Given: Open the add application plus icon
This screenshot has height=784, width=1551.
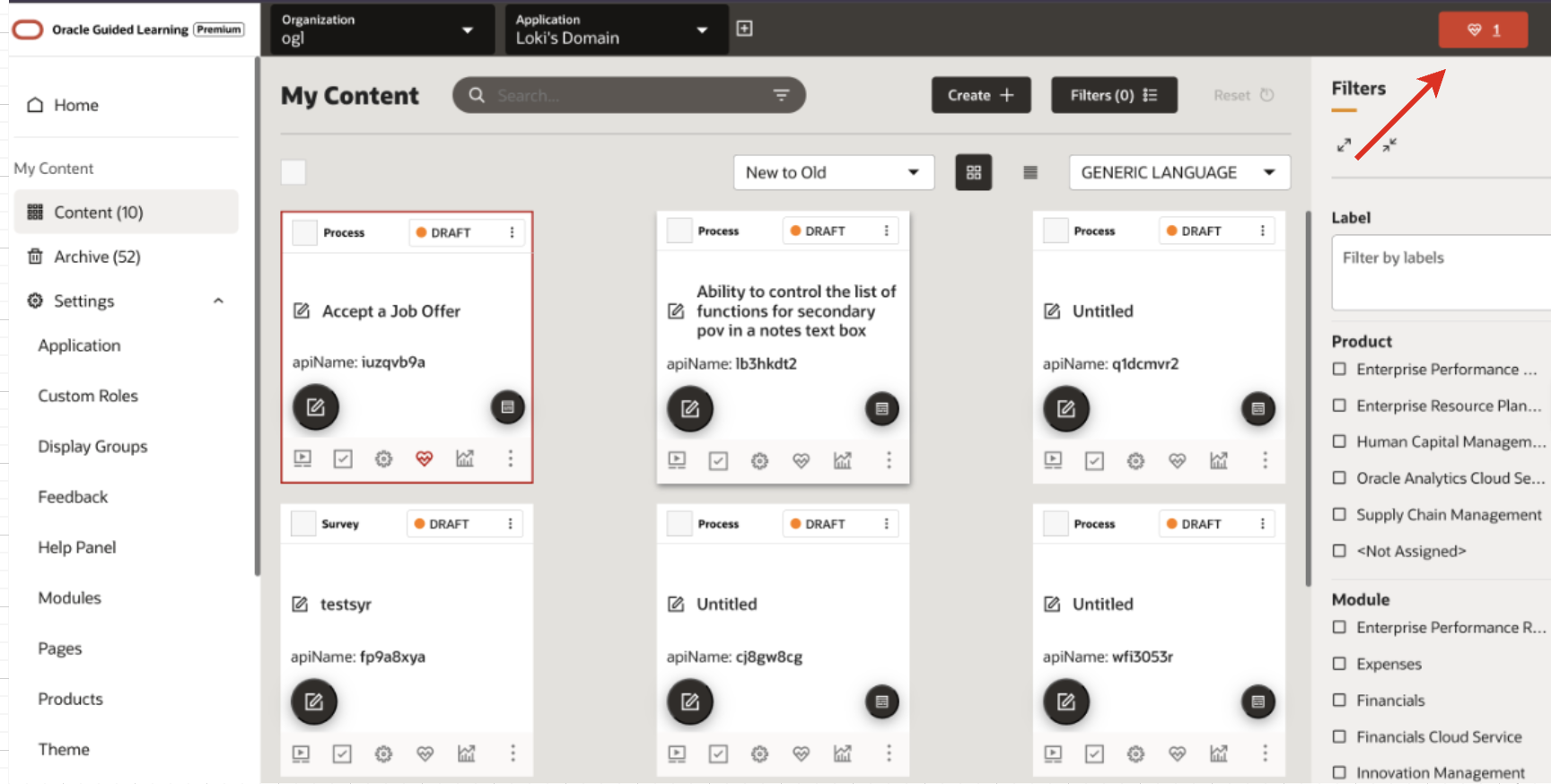Looking at the screenshot, I should 744,29.
